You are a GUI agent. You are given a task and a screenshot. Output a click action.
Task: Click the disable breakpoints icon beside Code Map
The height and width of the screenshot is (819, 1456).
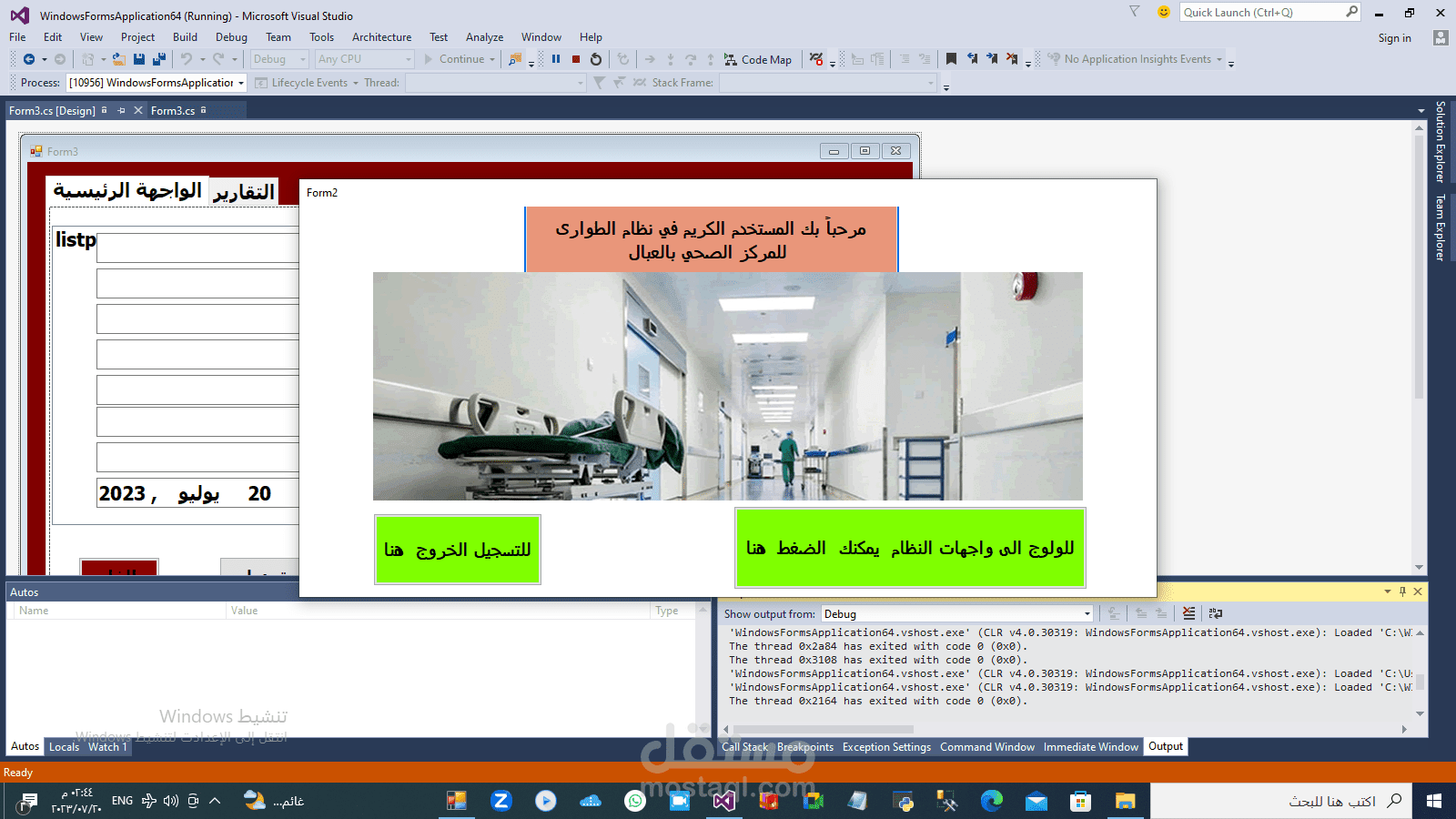pos(816,59)
